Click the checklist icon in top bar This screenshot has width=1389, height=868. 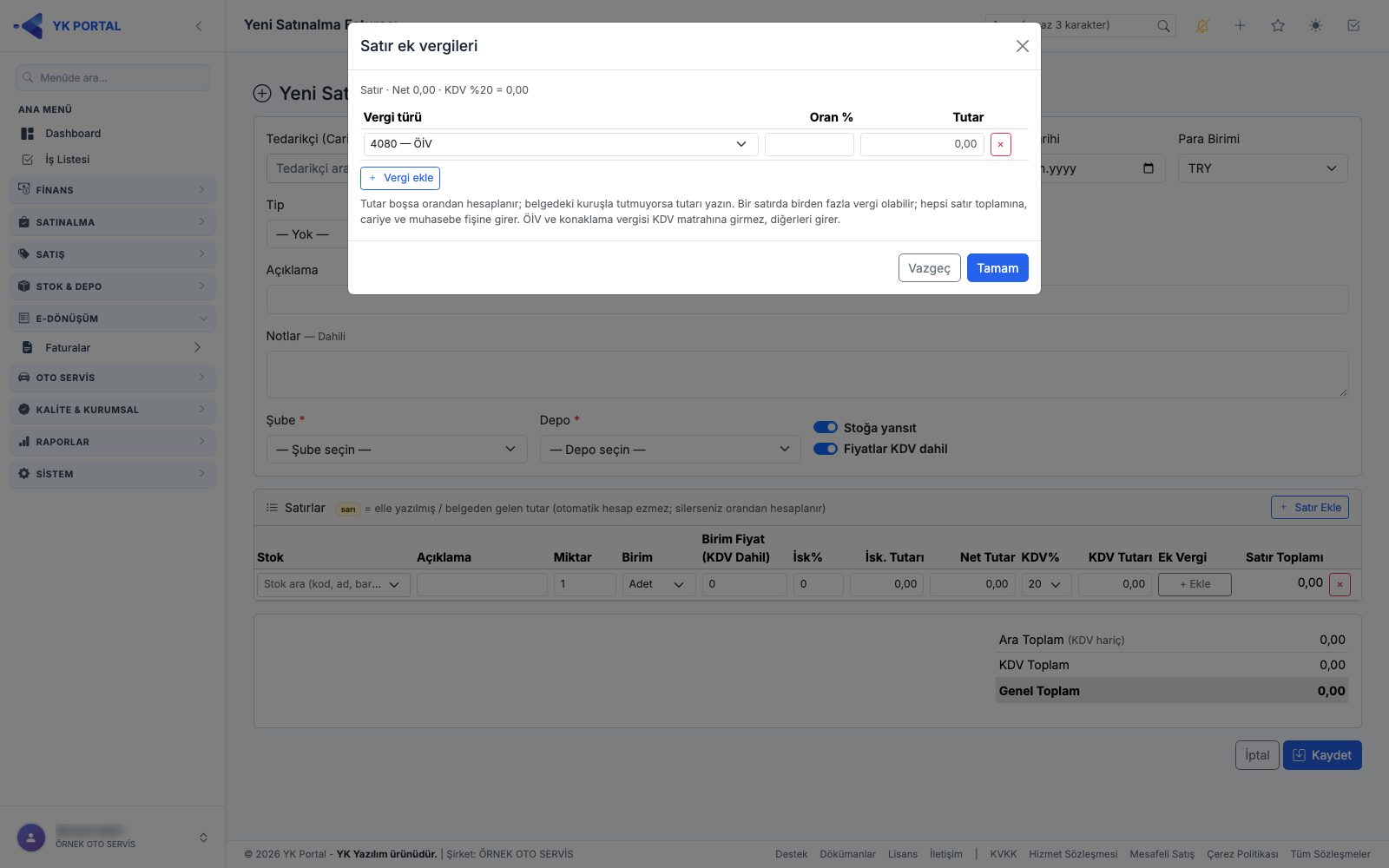(x=1353, y=26)
